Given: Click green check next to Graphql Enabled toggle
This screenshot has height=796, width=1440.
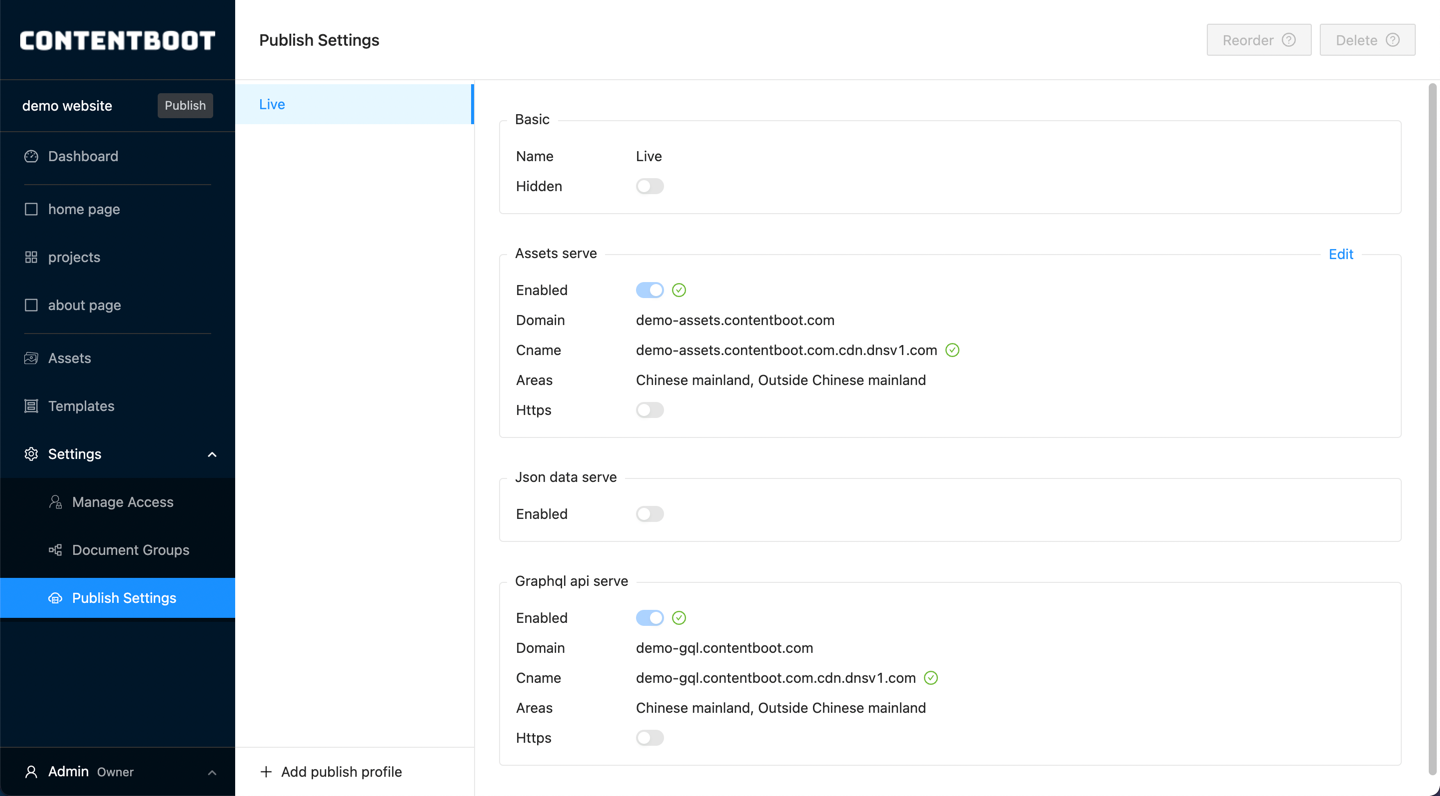Looking at the screenshot, I should [x=679, y=618].
